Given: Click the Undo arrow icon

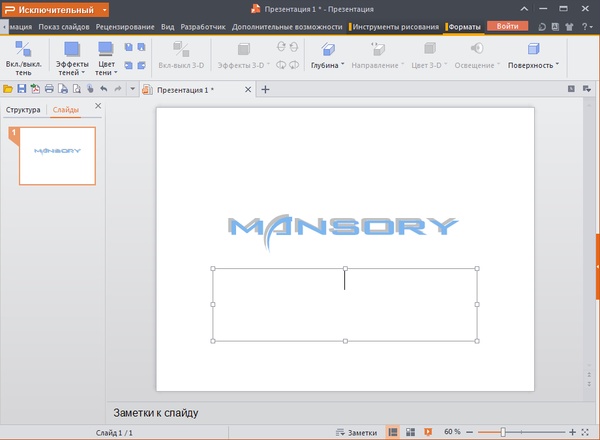Looking at the screenshot, I should [103, 89].
